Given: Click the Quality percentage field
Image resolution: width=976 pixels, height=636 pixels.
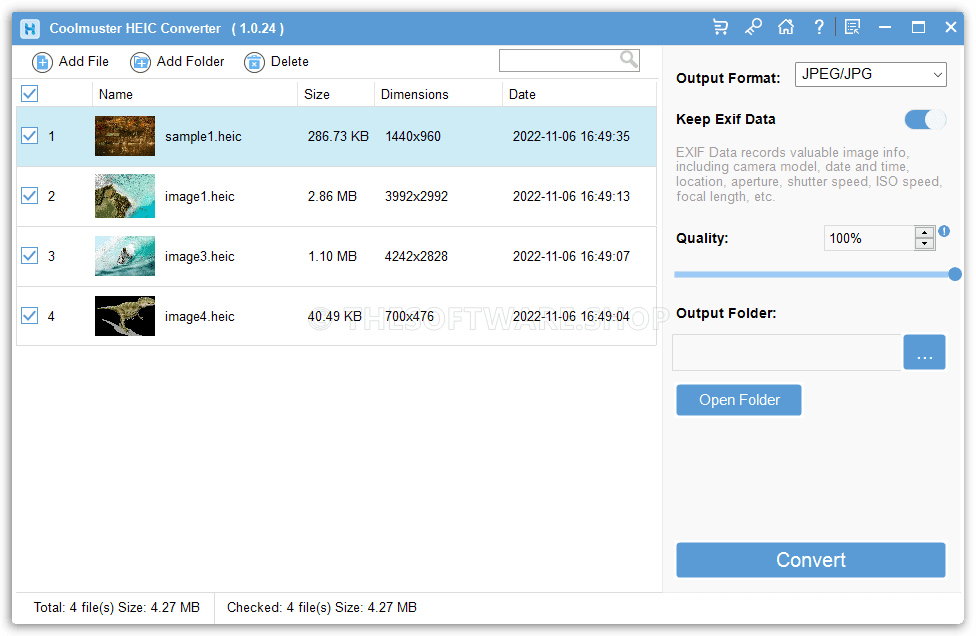Looking at the screenshot, I should 869,238.
